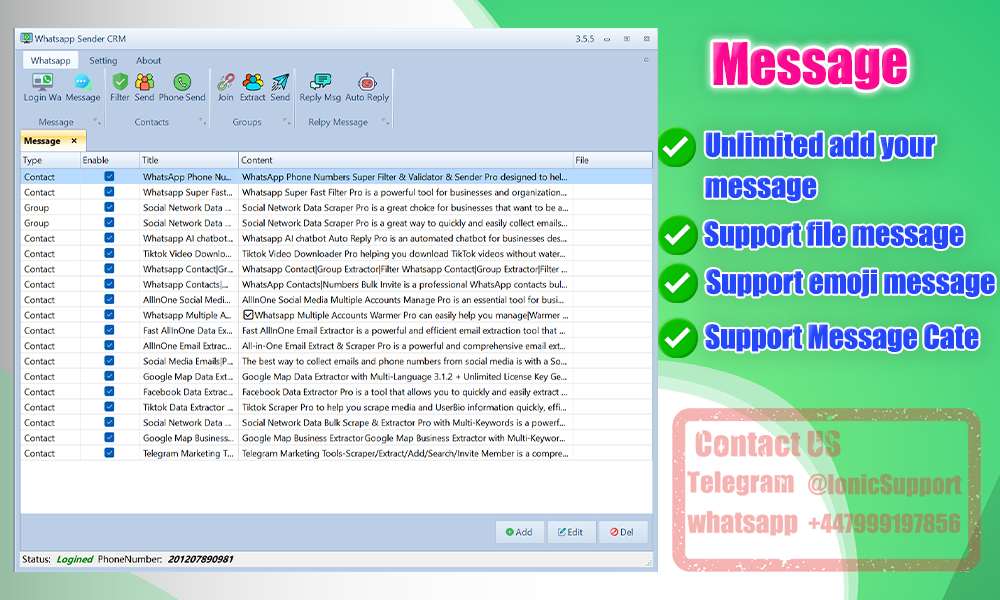This screenshot has width=1000, height=600.
Task: Open the Reply Msg tool
Action: (x=320, y=87)
